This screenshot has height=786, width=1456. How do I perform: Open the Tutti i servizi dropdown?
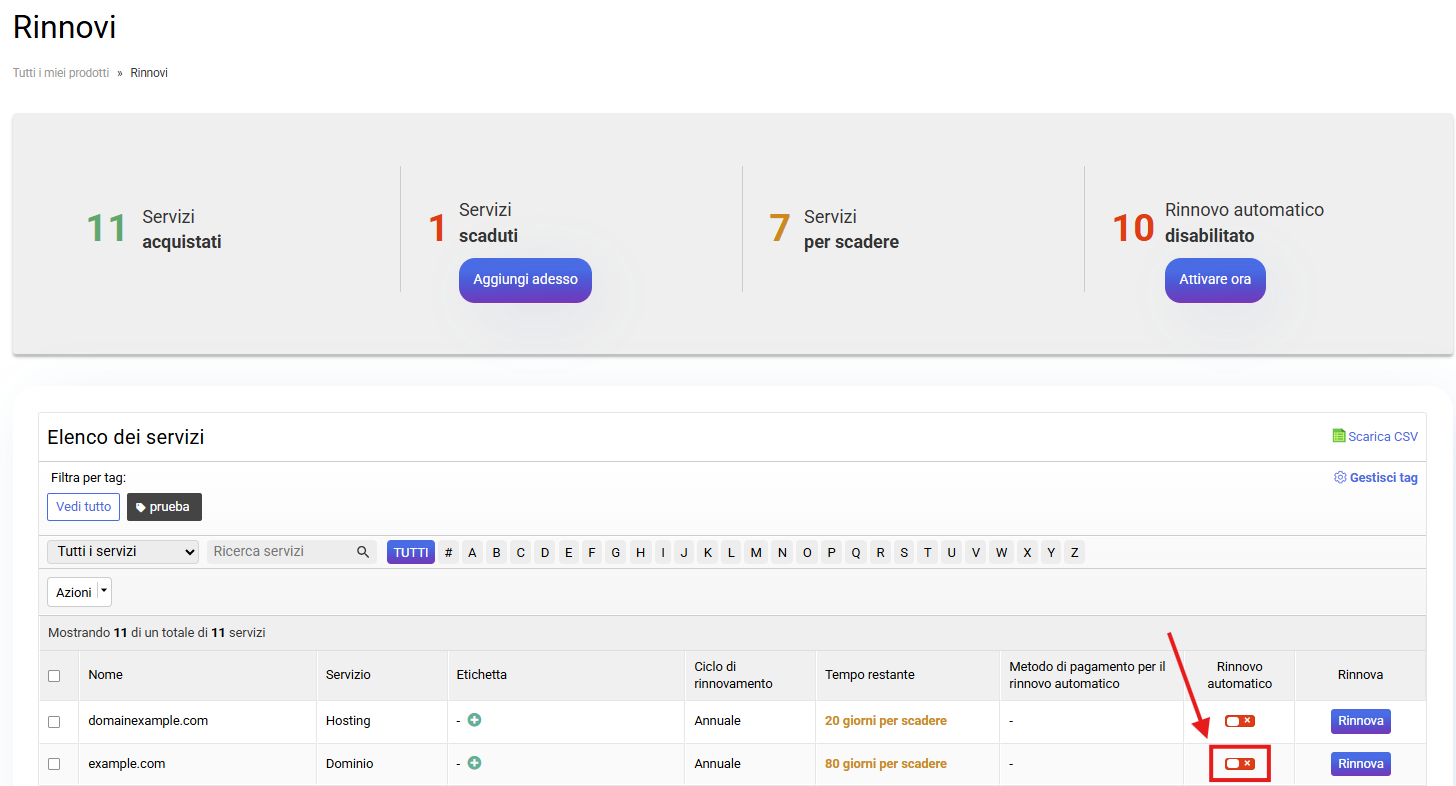point(123,552)
